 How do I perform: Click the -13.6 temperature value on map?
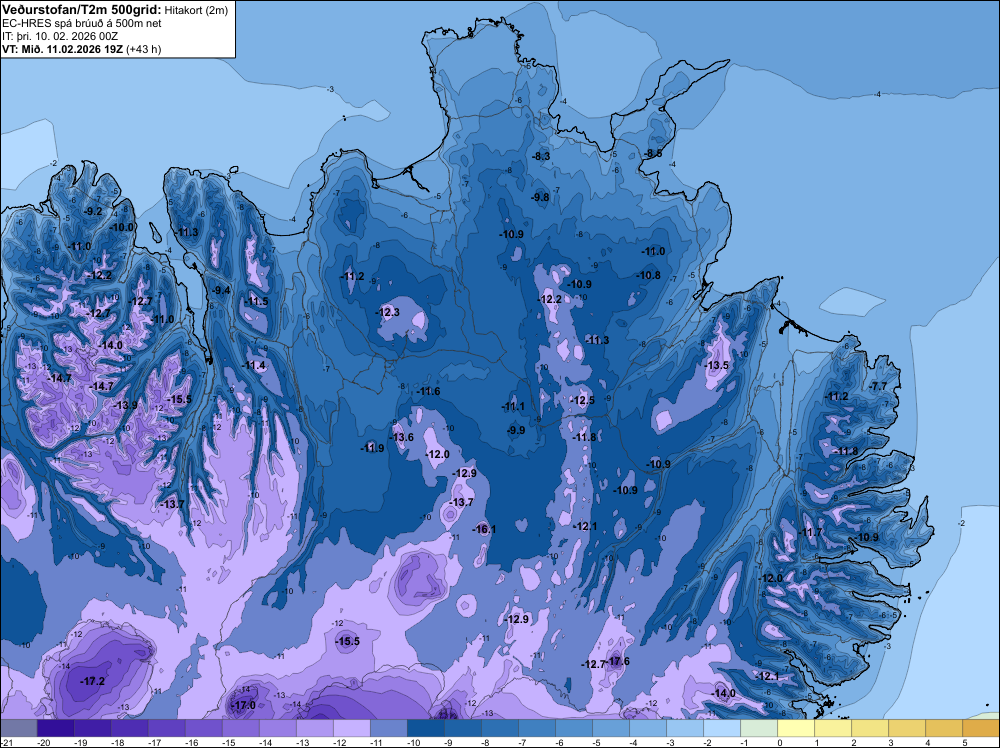tap(402, 437)
